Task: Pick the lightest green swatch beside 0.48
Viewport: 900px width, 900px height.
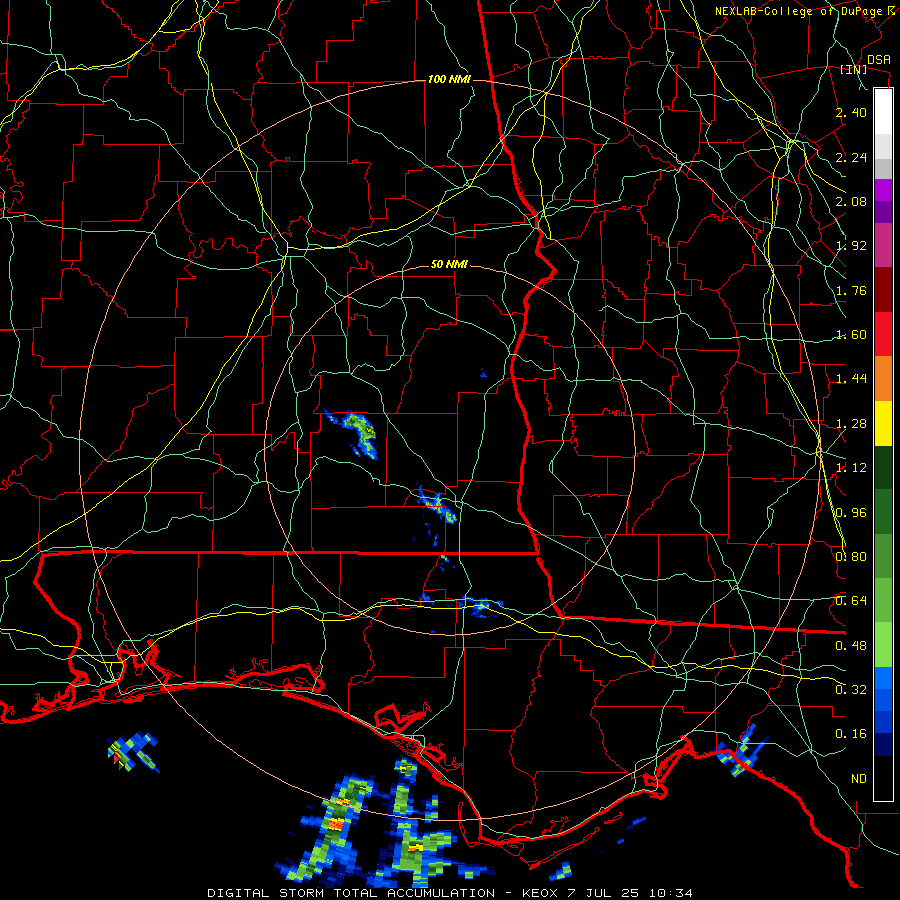Action: coord(883,645)
